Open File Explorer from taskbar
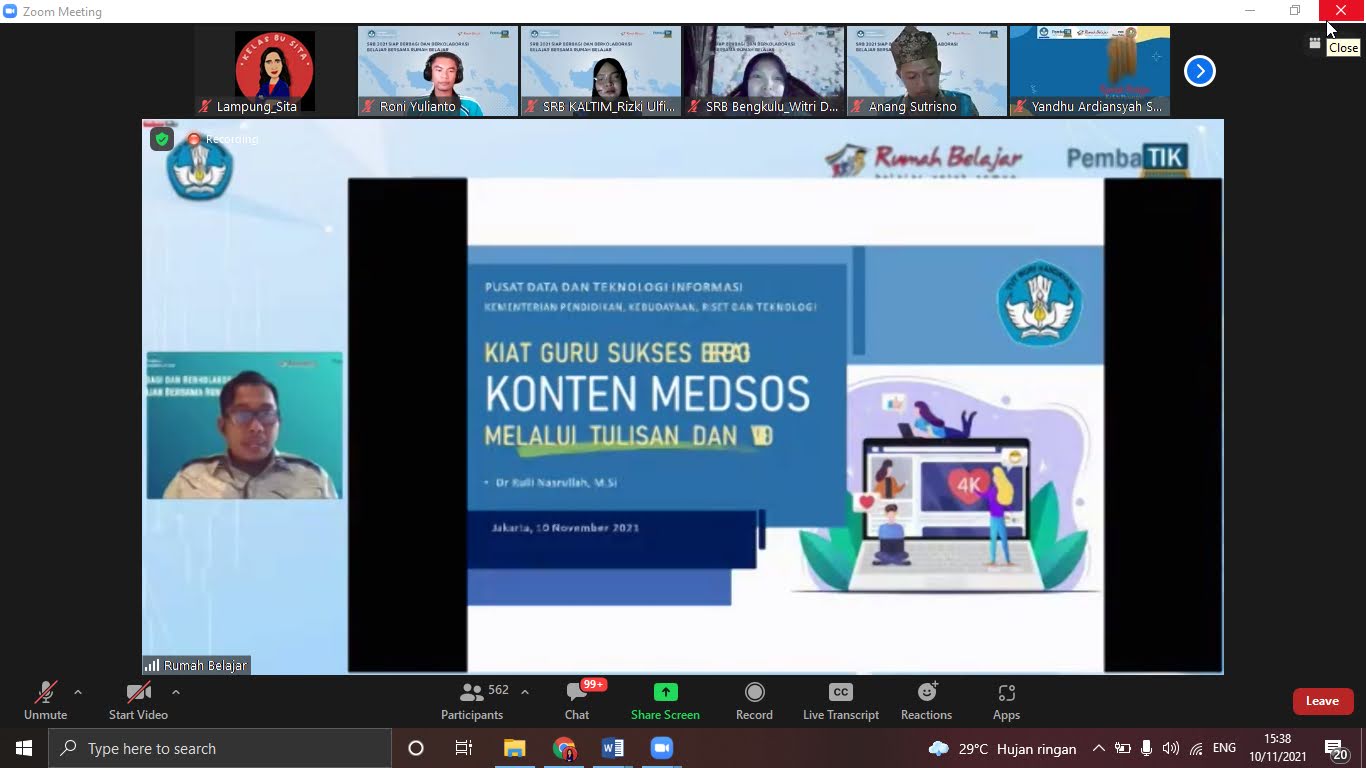This screenshot has width=1366, height=768. click(514, 748)
